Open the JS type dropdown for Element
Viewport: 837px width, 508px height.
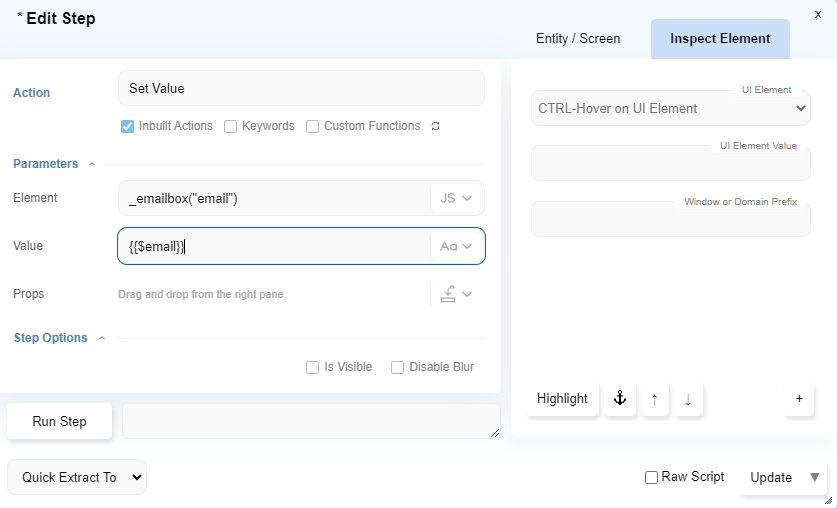[457, 198]
